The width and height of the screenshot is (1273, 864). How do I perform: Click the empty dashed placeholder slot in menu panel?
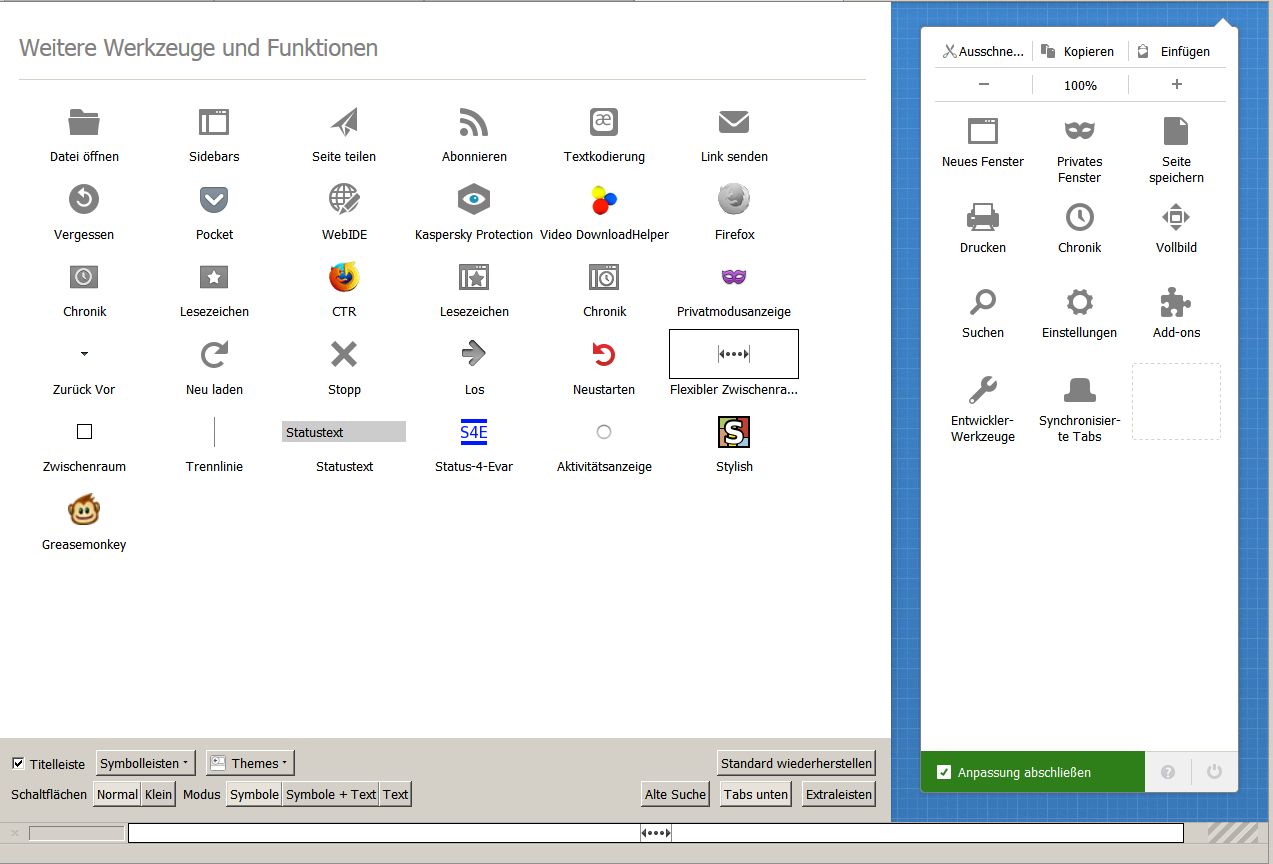[1176, 401]
